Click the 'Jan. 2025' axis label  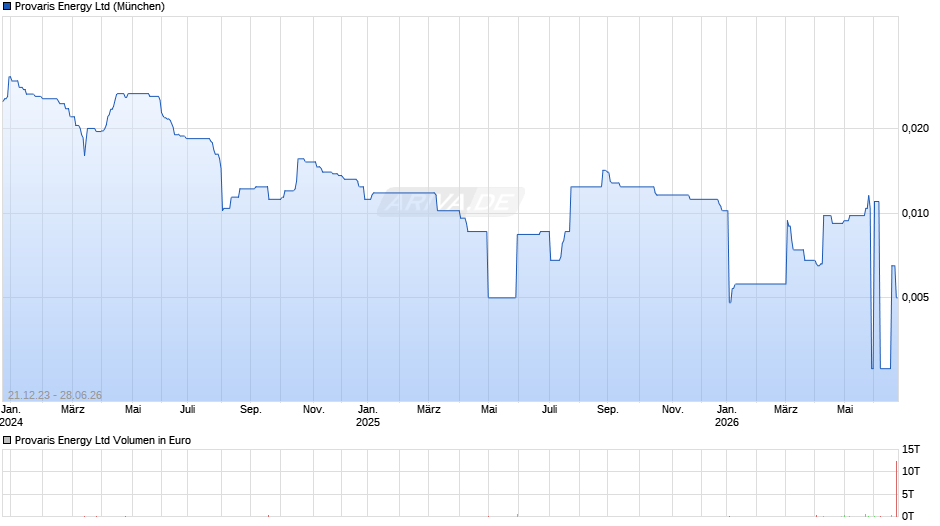pos(367,416)
